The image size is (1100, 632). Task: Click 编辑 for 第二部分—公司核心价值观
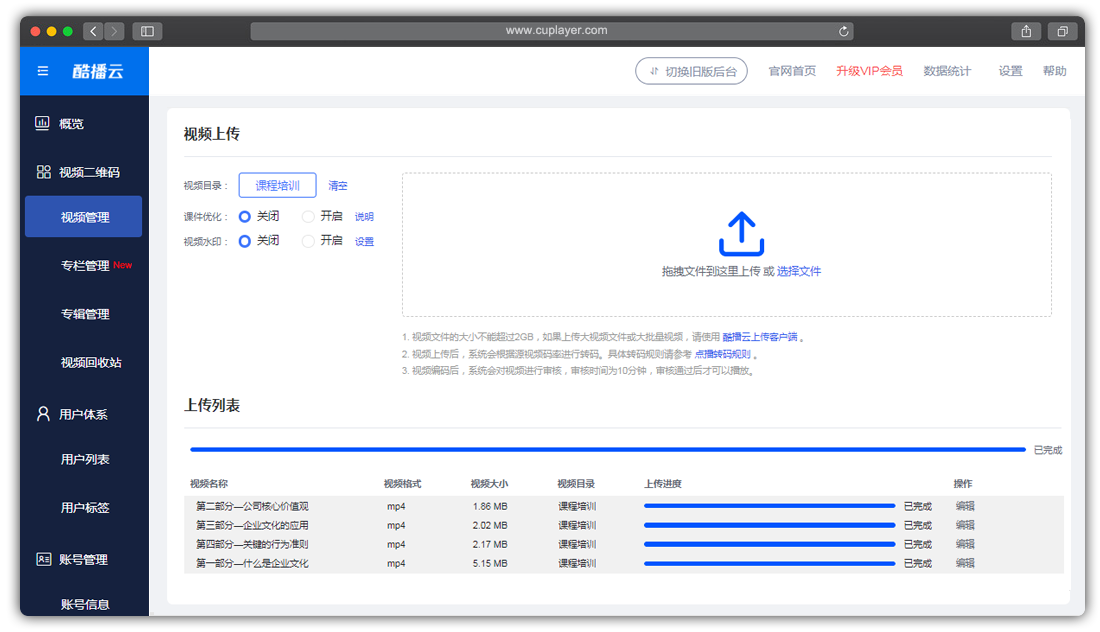[x=965, y=506]
